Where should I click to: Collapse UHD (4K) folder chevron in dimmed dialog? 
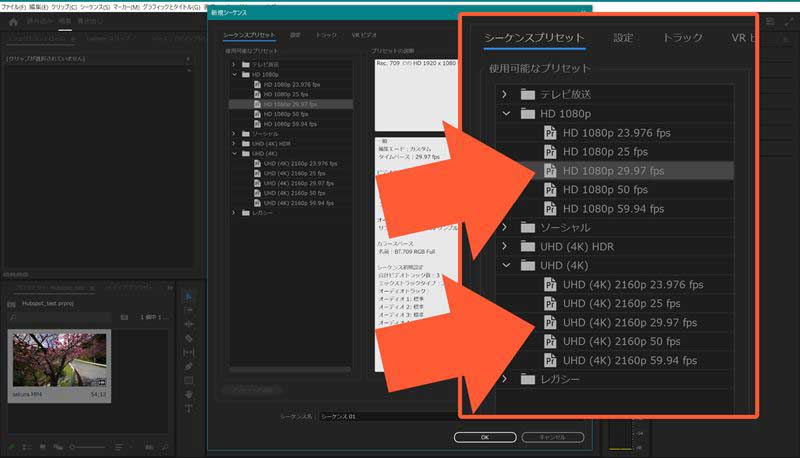(234, 154)
